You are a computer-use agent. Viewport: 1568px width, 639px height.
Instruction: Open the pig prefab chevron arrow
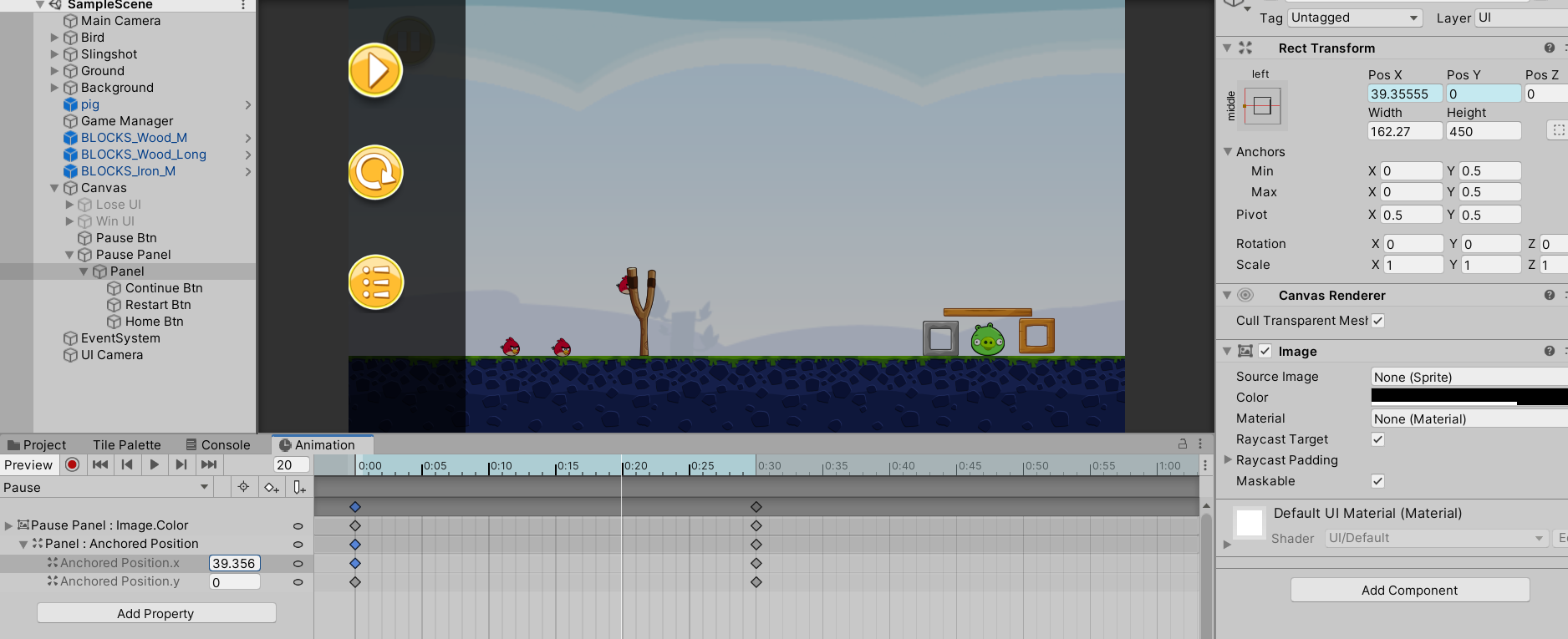[x=247, y=104]
